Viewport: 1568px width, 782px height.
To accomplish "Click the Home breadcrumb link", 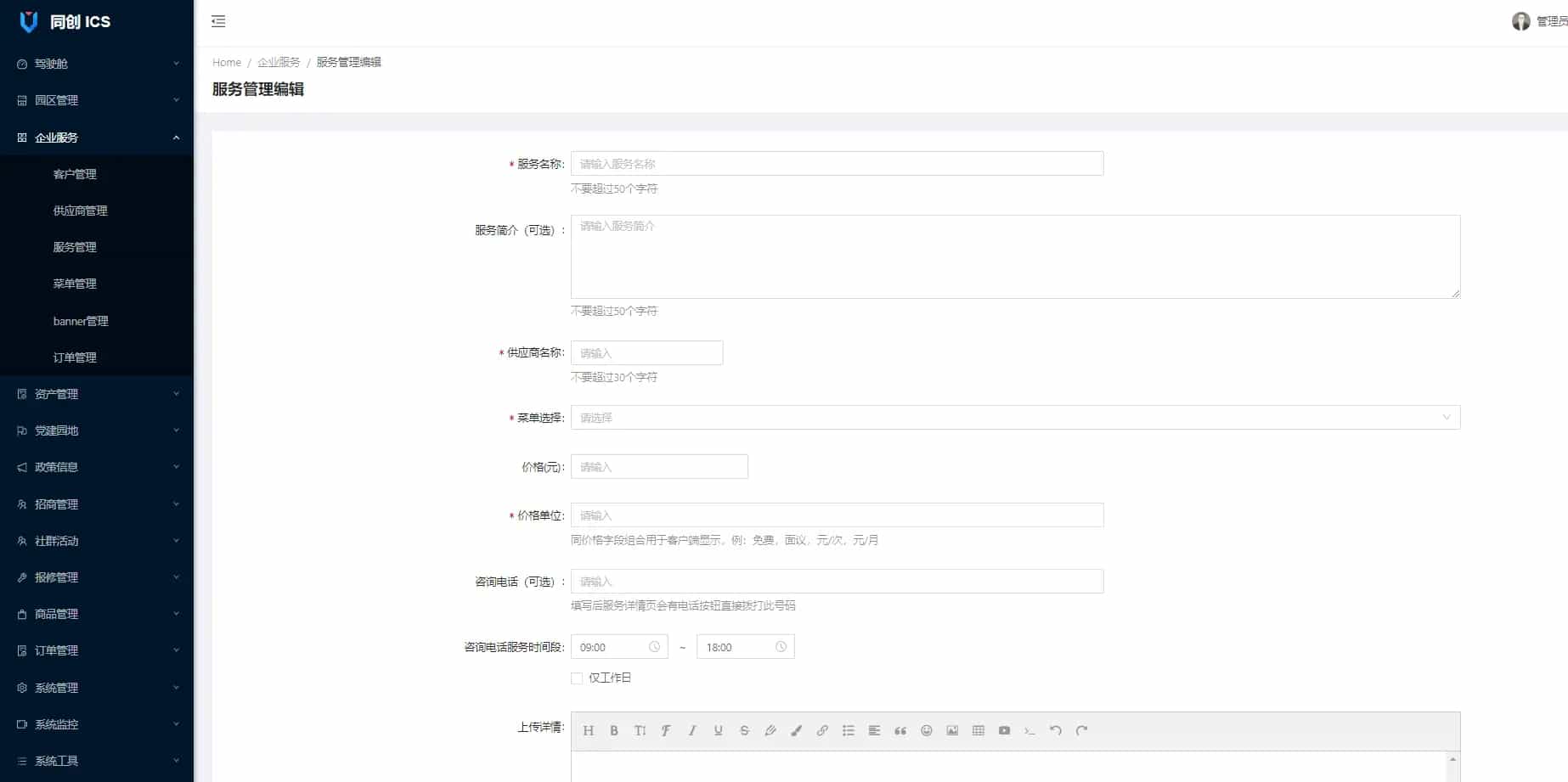I will coord(227,62).
